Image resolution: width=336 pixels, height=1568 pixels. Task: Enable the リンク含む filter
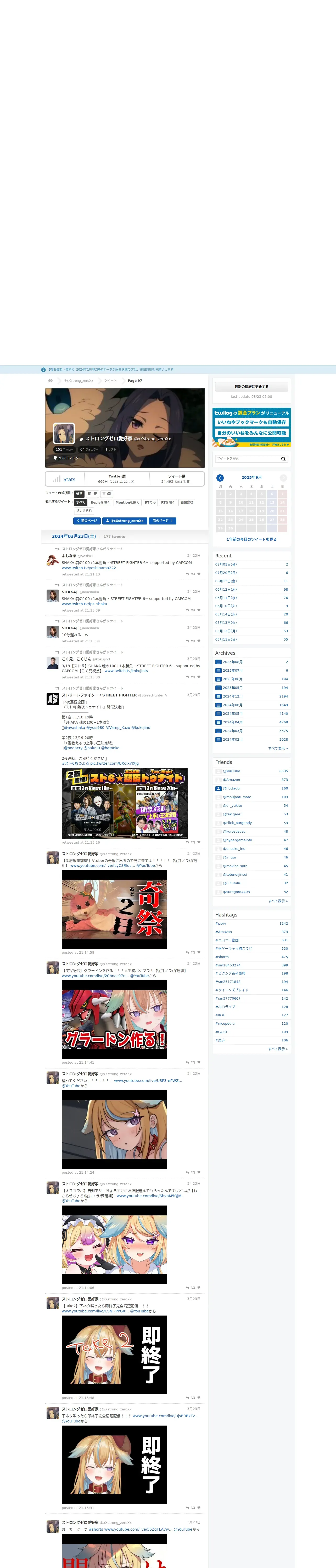pos(84,511)
